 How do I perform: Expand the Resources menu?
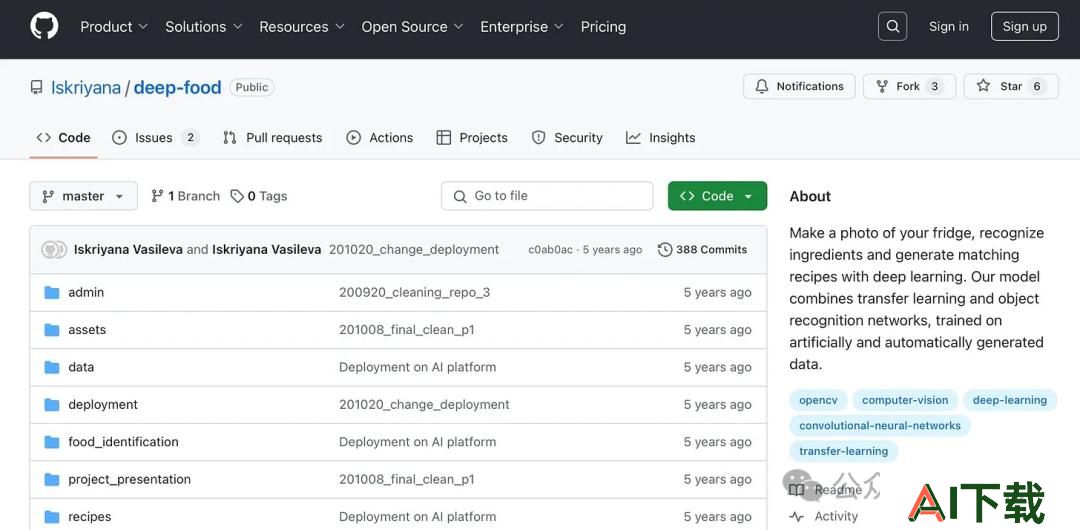click(302, 26)
